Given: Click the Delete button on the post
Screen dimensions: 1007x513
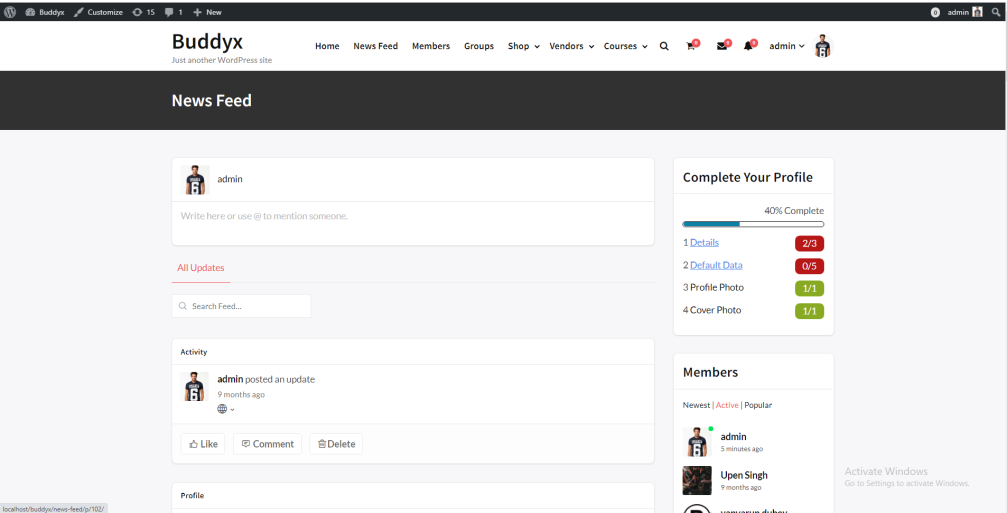Looking at the screenshot, I should click(x=336, y=444).
